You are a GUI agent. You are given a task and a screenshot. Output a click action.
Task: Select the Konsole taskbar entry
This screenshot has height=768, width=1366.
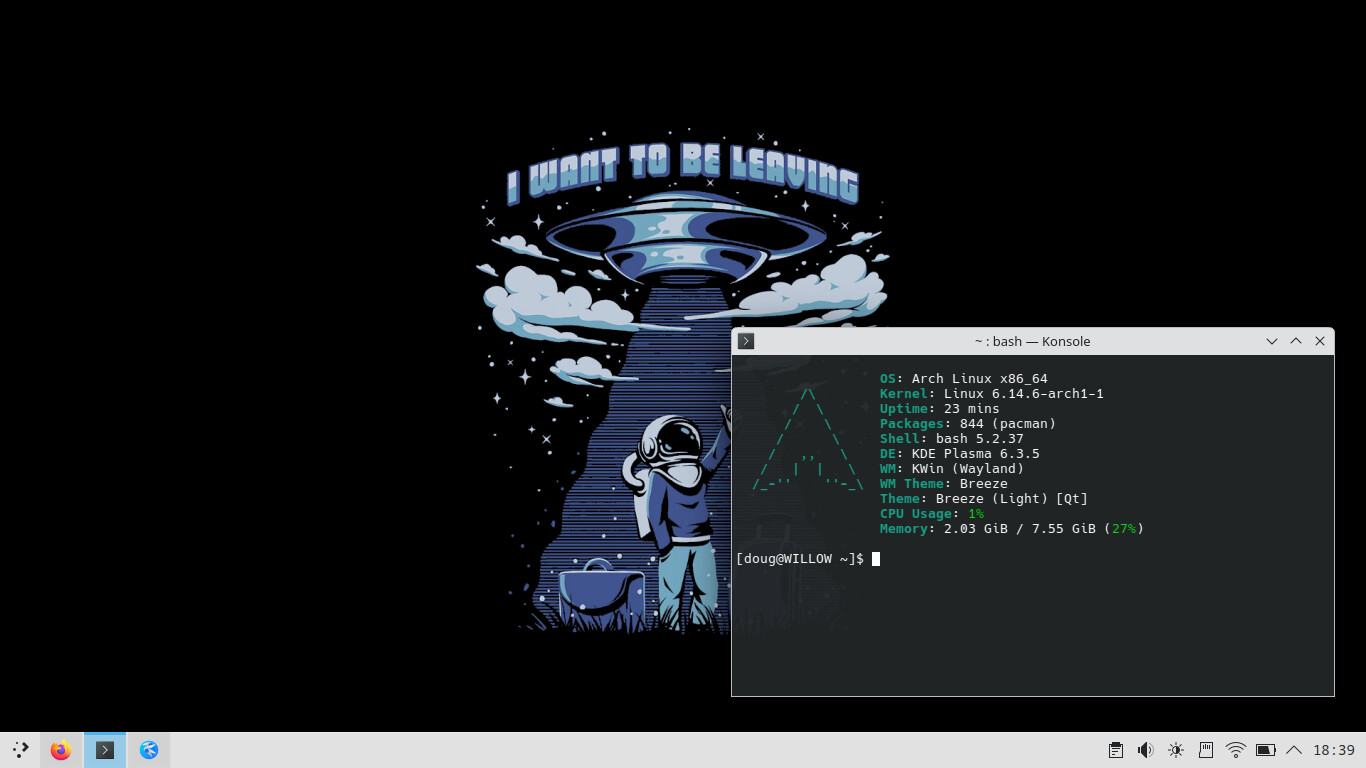[105, 750]
